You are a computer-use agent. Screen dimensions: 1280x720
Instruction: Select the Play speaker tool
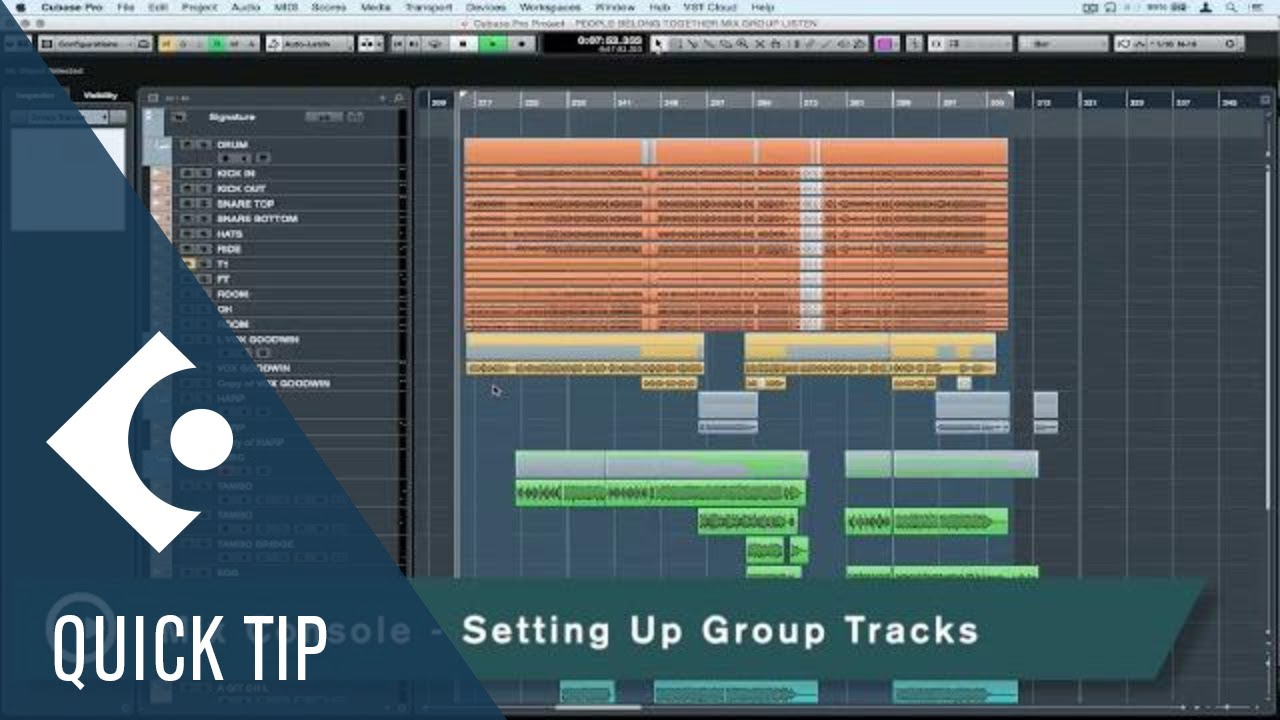click(x=843, y=44)
